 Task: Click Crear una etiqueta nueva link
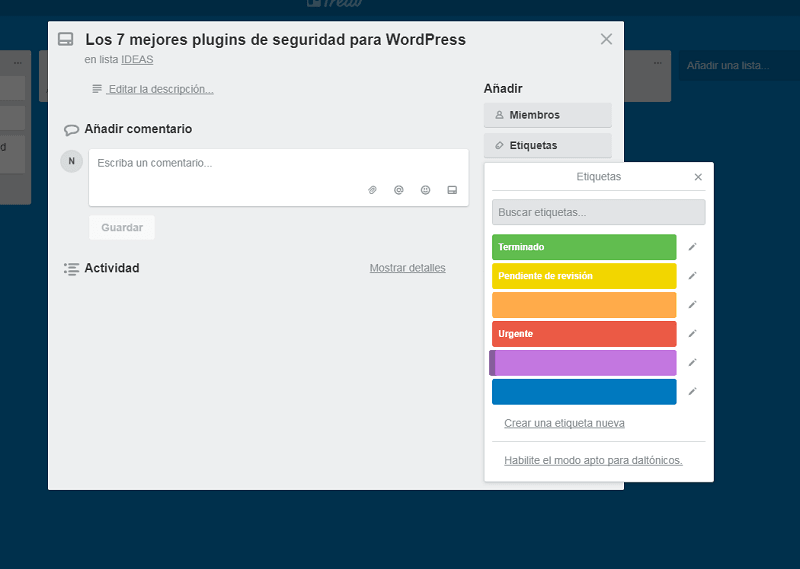(x=564, y=423)
